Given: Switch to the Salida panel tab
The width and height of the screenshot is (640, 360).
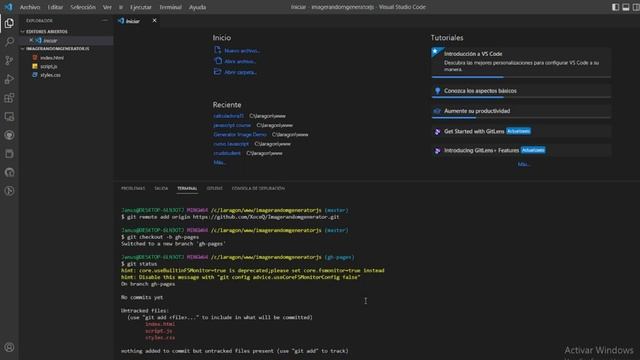Looking at the screenshot, I should click(161, 188).
